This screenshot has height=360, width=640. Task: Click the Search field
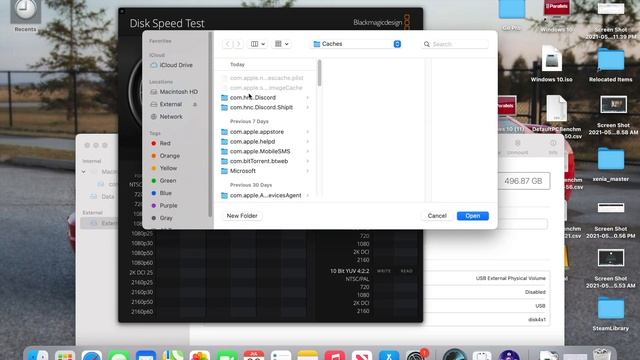[x=455, y=44]
